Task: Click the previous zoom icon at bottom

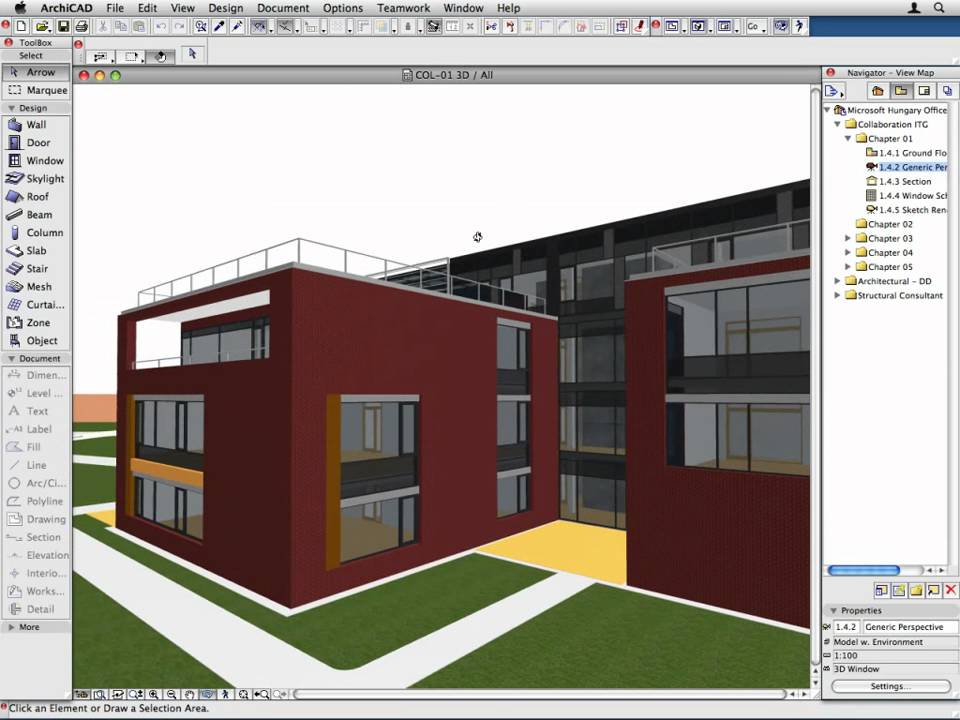Action: [x=261, y=694]
